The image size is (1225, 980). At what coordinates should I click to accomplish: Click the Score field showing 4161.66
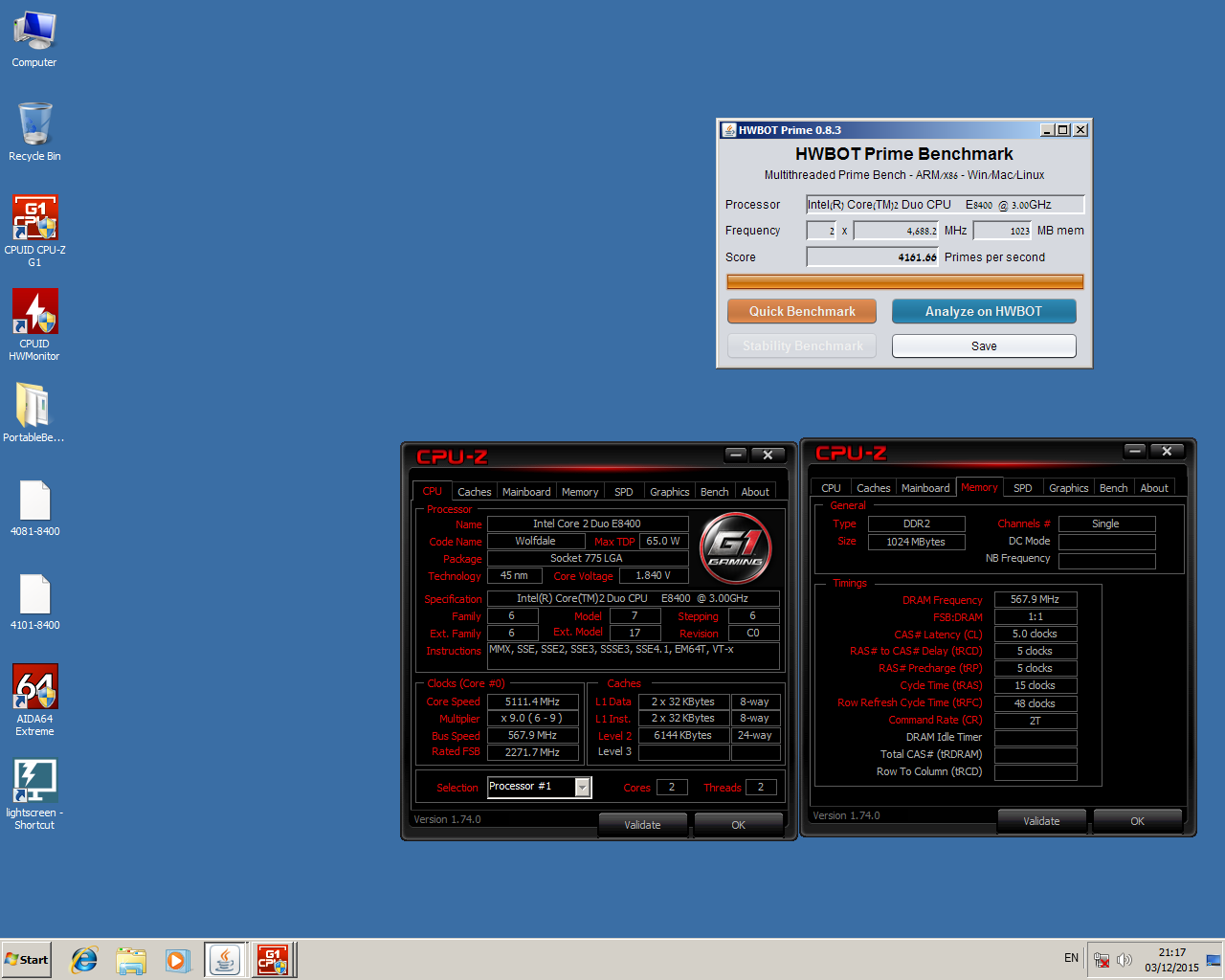(873, 256)
